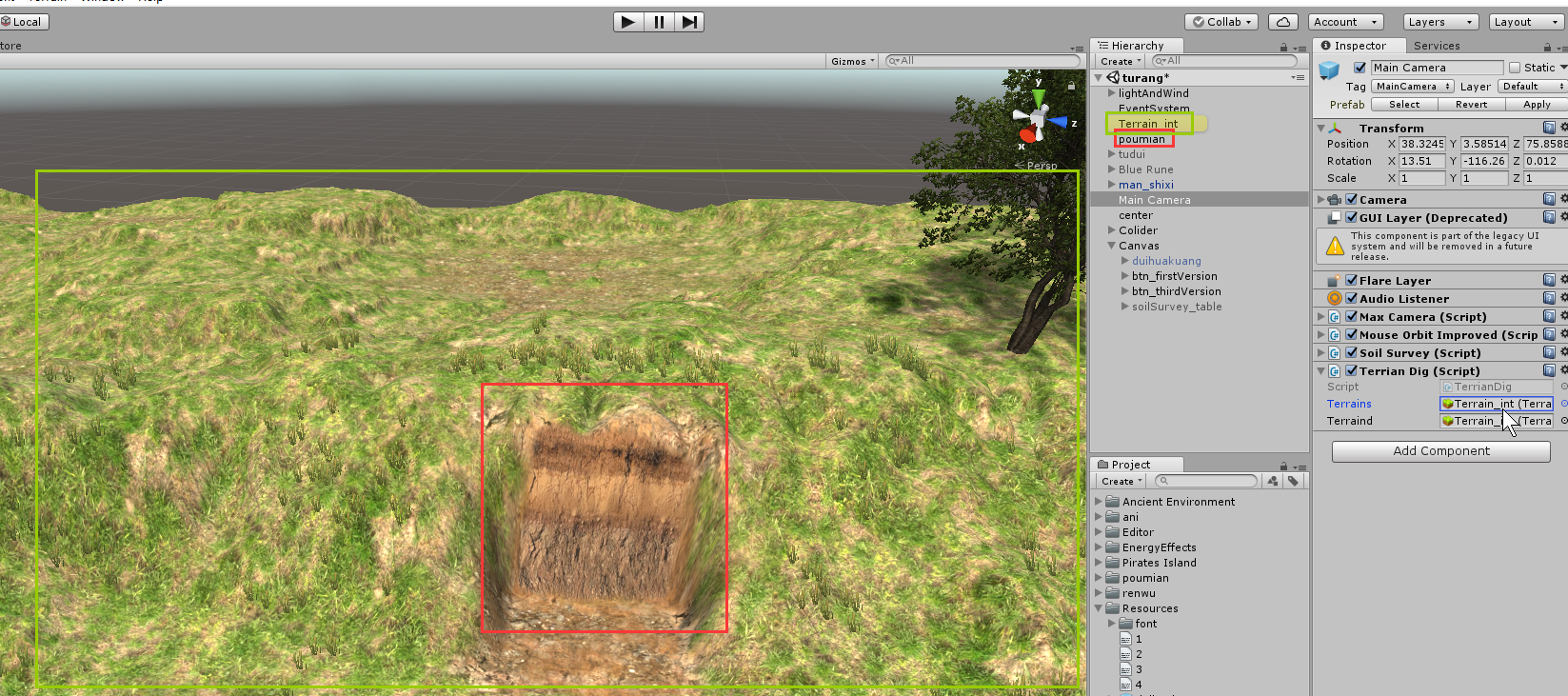Open the Audio Listener help icon
The height and width of the screenshot is (696, 1568).
[1549, 298]
